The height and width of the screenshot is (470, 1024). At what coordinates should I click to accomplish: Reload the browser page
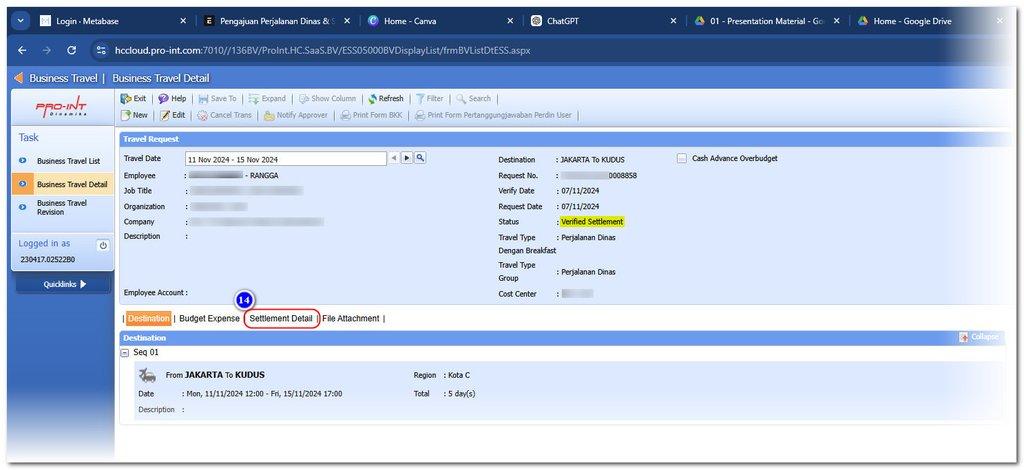72,50
